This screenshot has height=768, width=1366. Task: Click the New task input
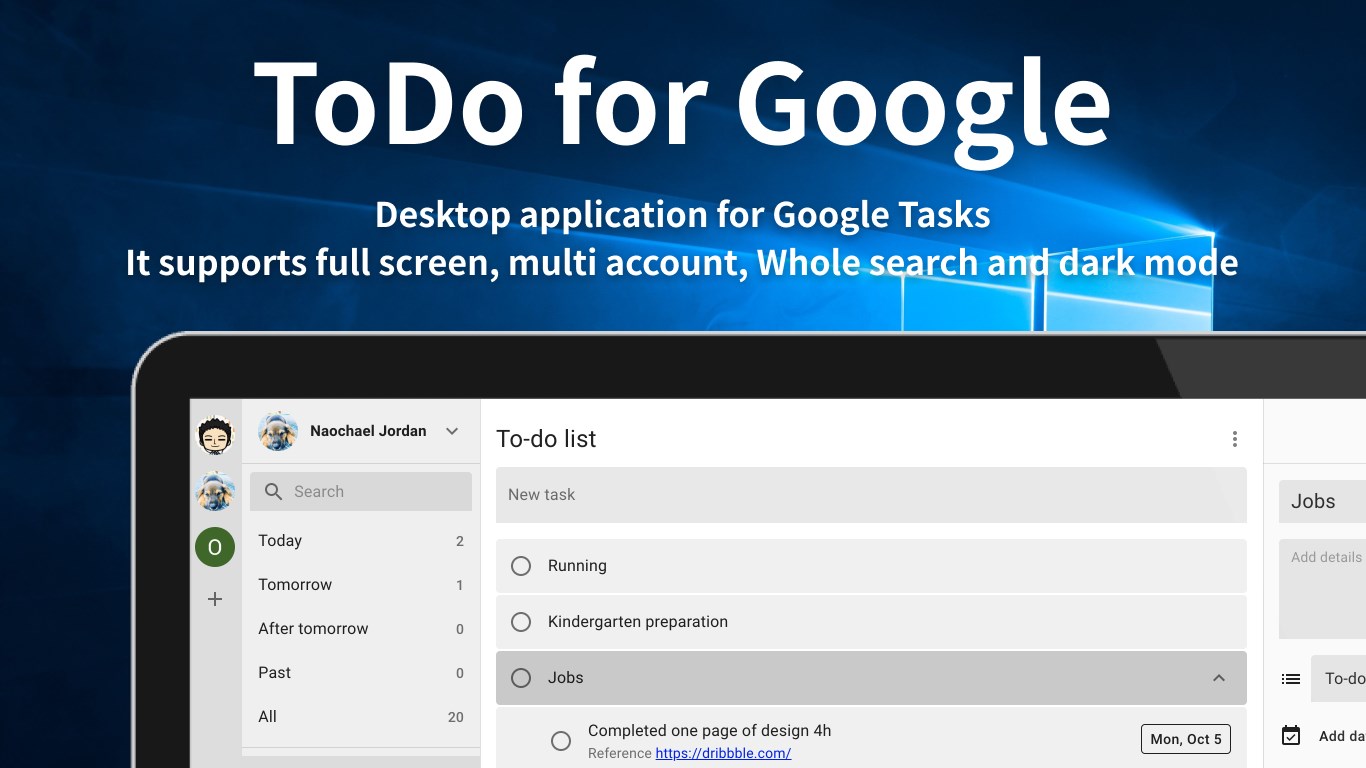pos(871,495)
